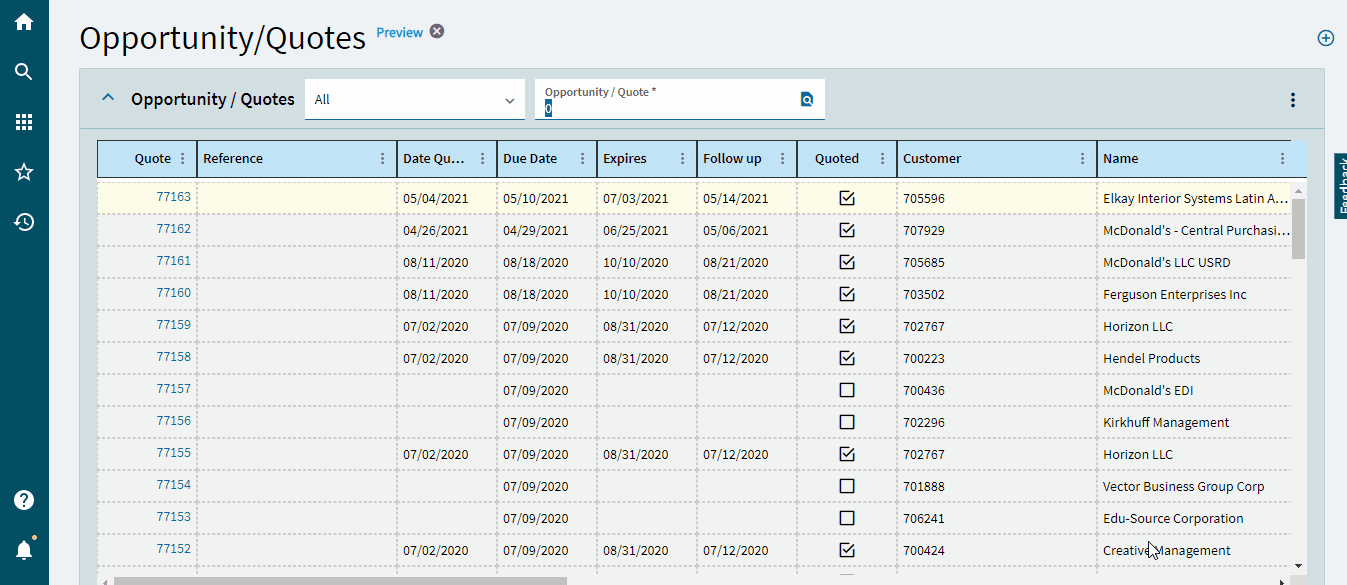1347x585 pixels.
Task: Open quote 77158 link
Action: [174, 357]
